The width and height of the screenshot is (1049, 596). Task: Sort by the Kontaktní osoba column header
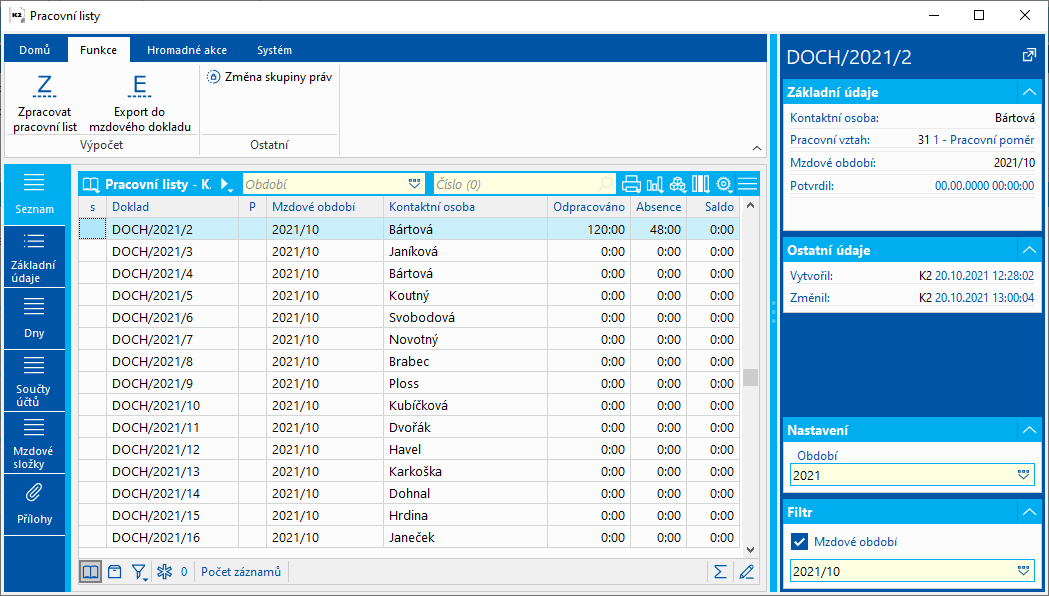[465, 207]
